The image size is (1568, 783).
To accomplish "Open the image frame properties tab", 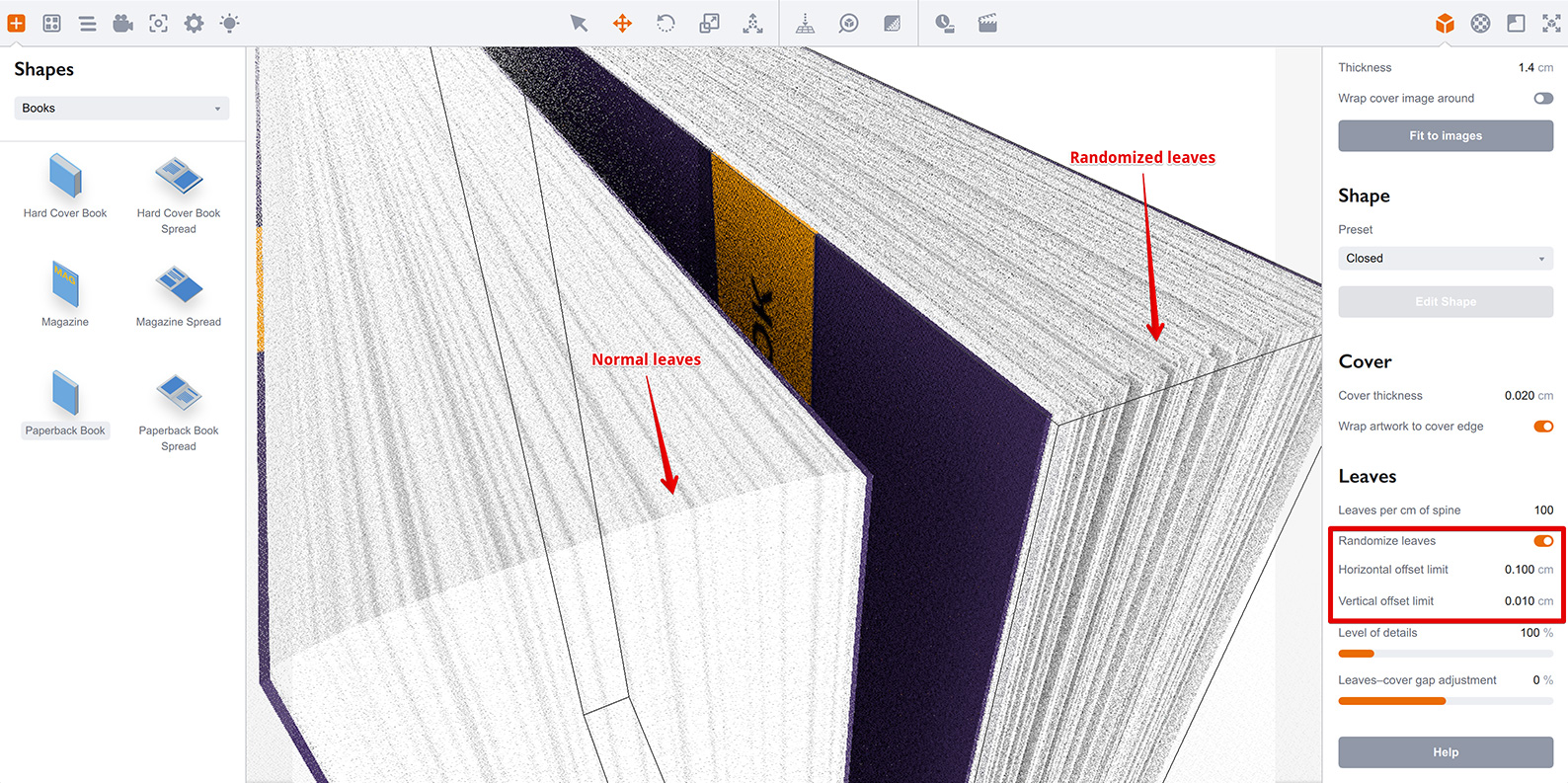I will (1516, 23).
